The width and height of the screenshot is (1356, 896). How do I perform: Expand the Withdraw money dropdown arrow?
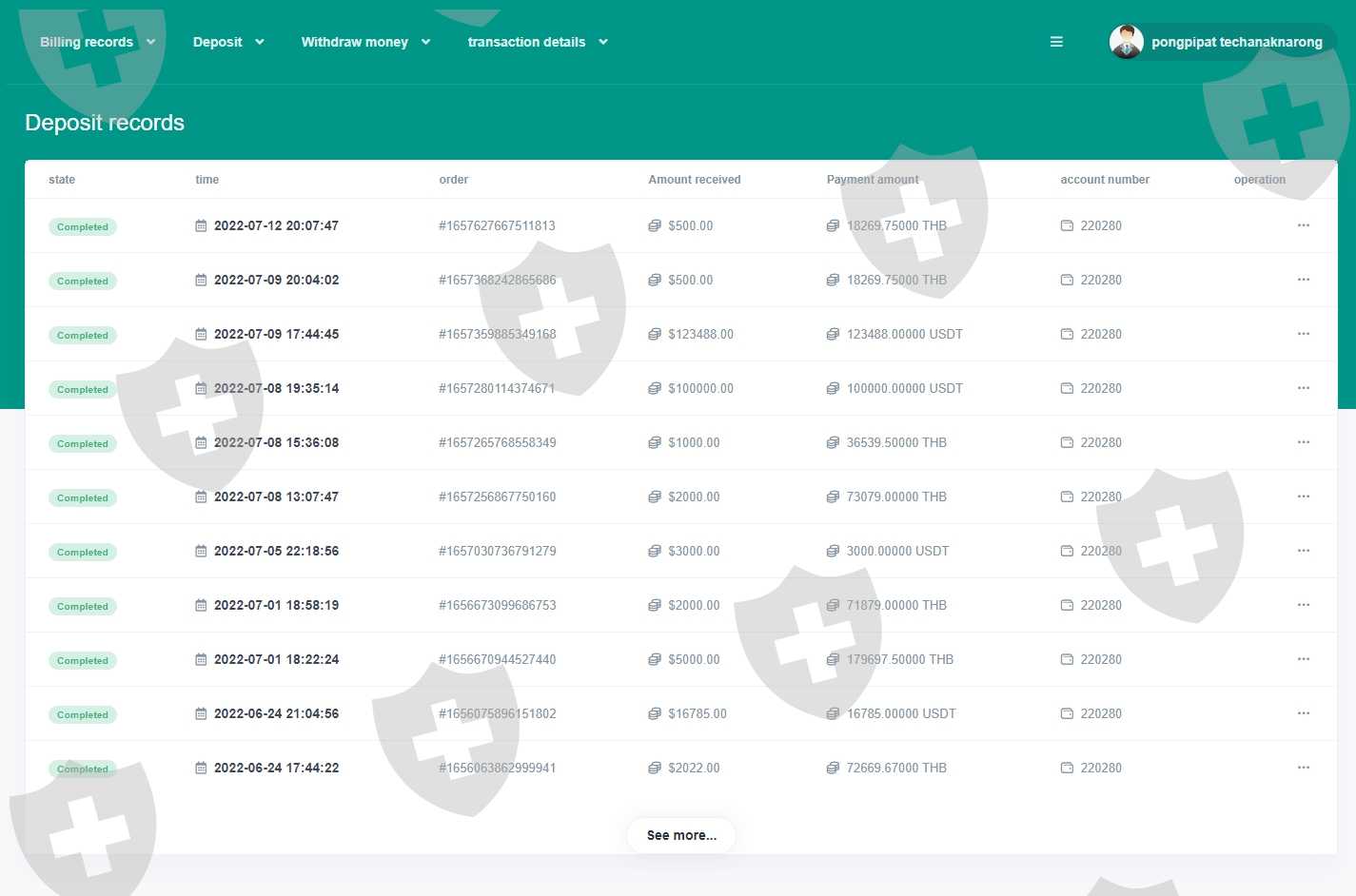425,42
